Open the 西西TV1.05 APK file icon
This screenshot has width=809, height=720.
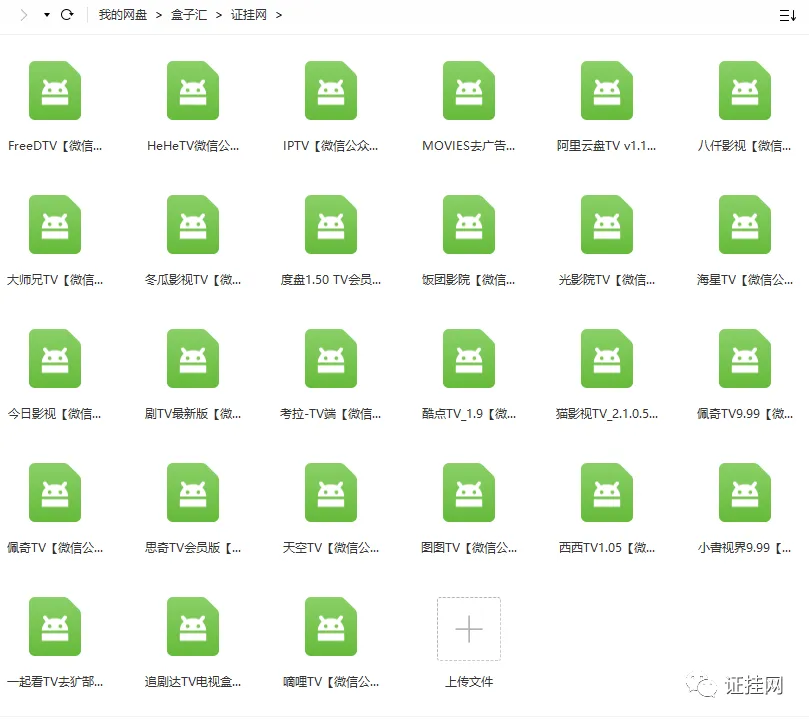pyautogui.click(x=607, y=493)
